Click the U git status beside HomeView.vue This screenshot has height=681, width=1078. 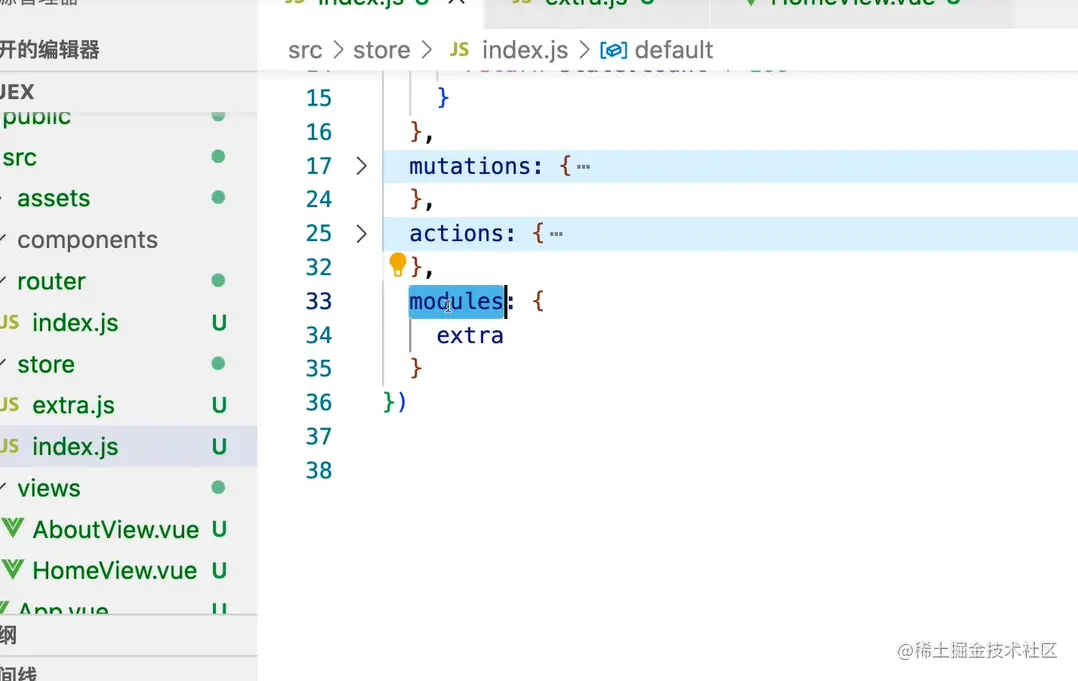tap(219, 570)
